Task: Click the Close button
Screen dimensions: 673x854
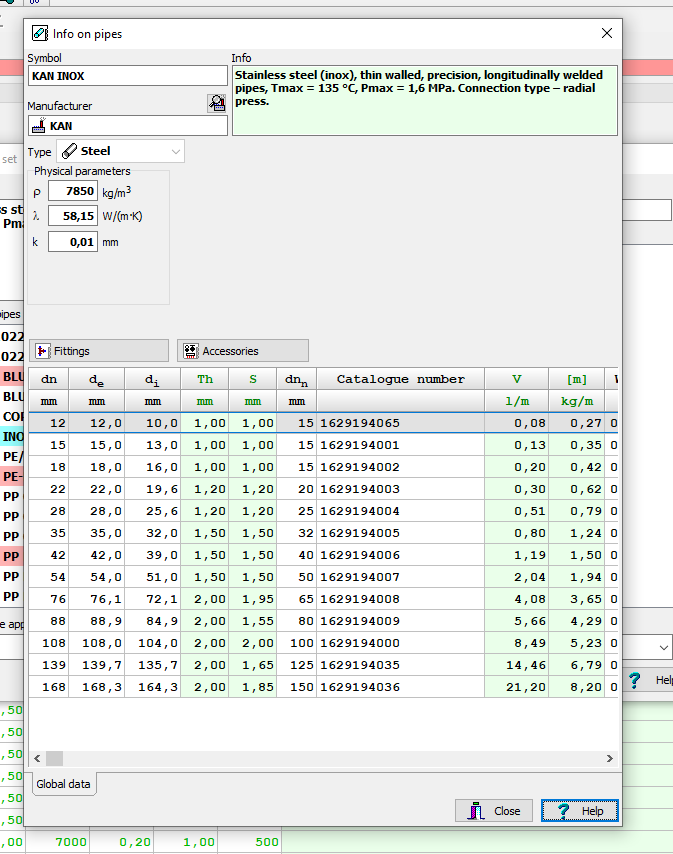Action: (494, 811)
